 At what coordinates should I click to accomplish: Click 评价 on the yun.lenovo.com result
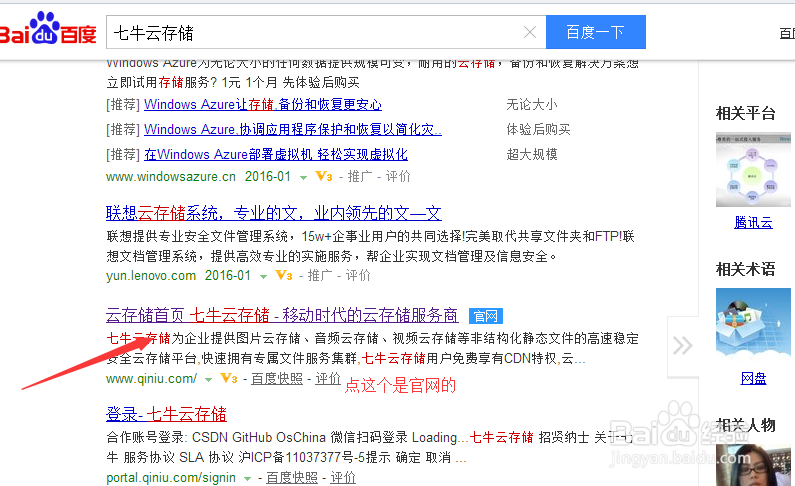pos(358,275)
